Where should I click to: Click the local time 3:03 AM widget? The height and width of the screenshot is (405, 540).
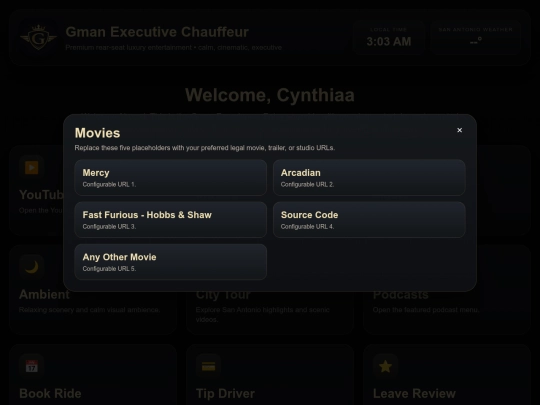pyautogui.click(x=389, y=38)
